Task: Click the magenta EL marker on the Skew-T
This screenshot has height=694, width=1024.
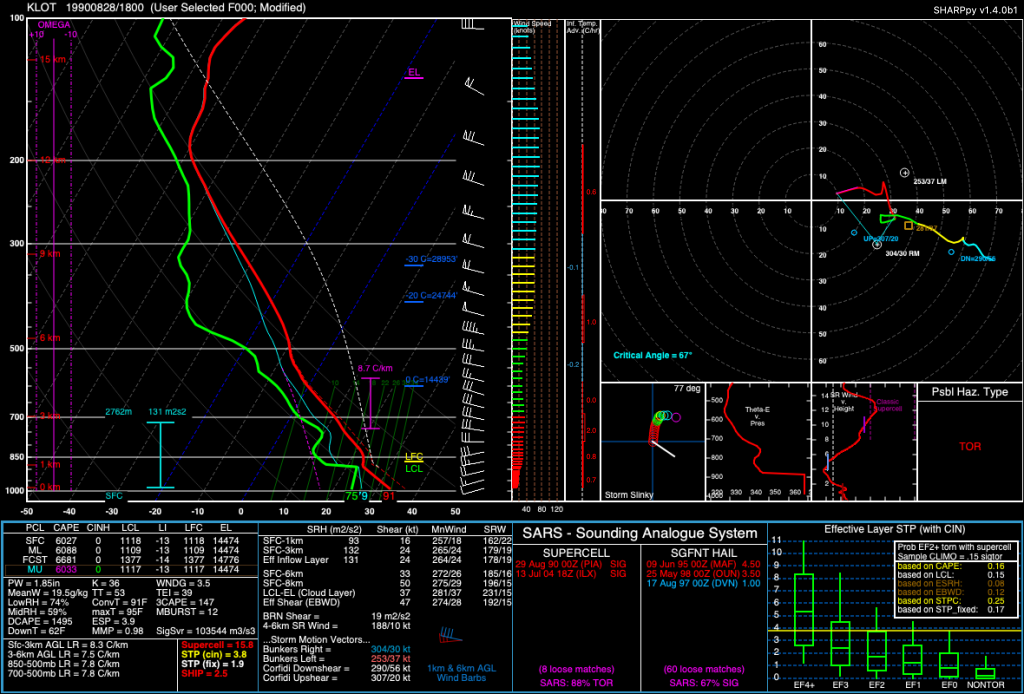Action: [414, 73]
